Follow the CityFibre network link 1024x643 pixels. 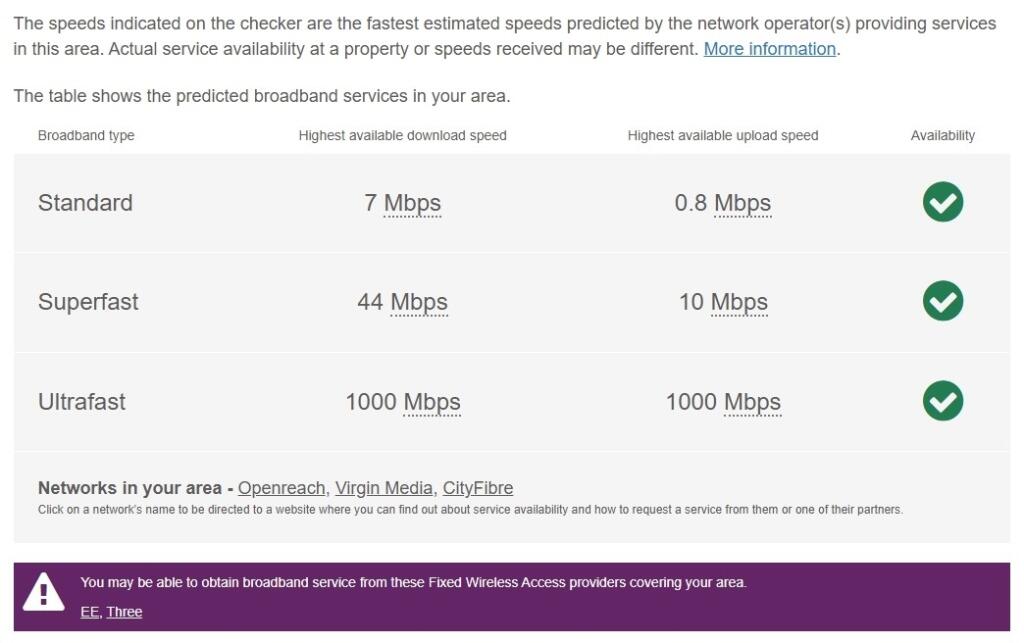pyautogui.click(x=476, y=488)
